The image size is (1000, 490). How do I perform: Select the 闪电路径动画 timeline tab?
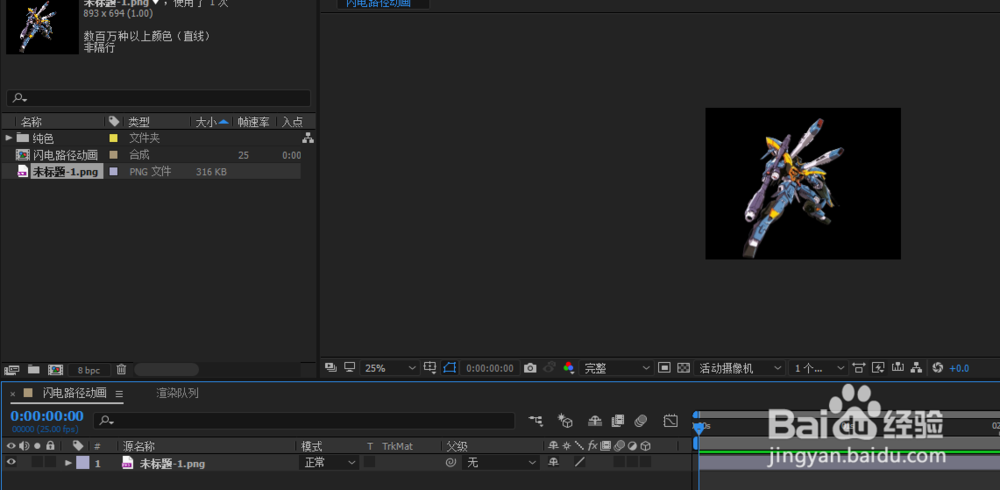[x=75, y=393]
